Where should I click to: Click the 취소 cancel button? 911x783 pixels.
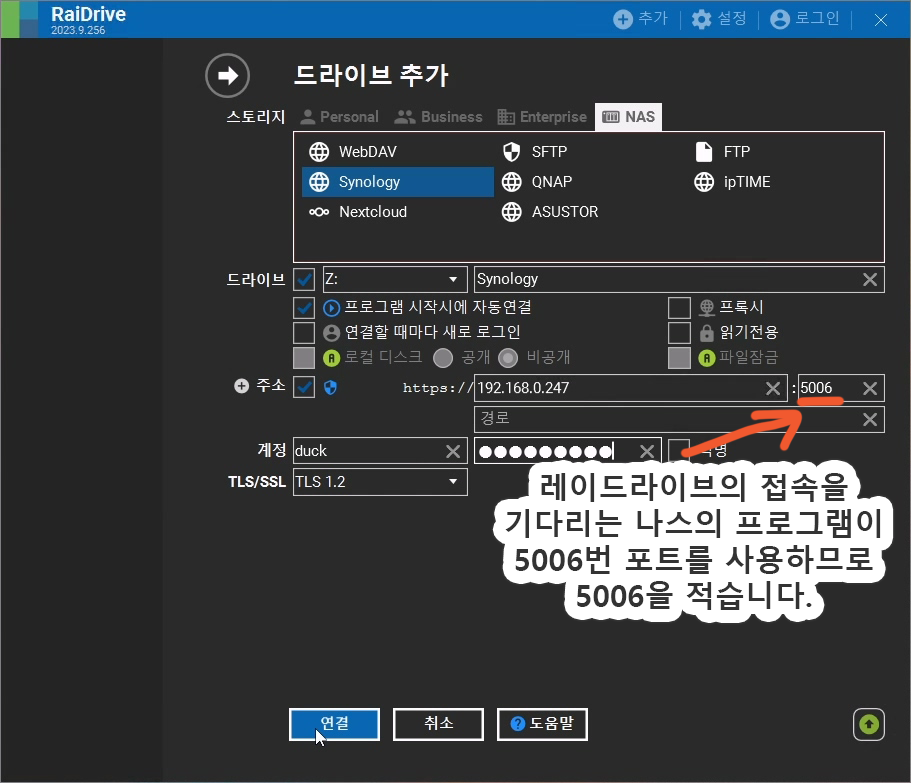[439, 724]
